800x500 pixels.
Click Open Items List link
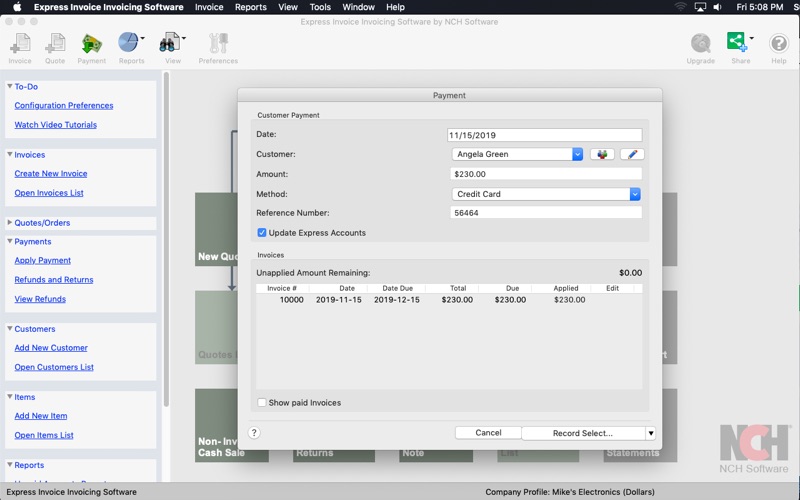click(44, 435)
